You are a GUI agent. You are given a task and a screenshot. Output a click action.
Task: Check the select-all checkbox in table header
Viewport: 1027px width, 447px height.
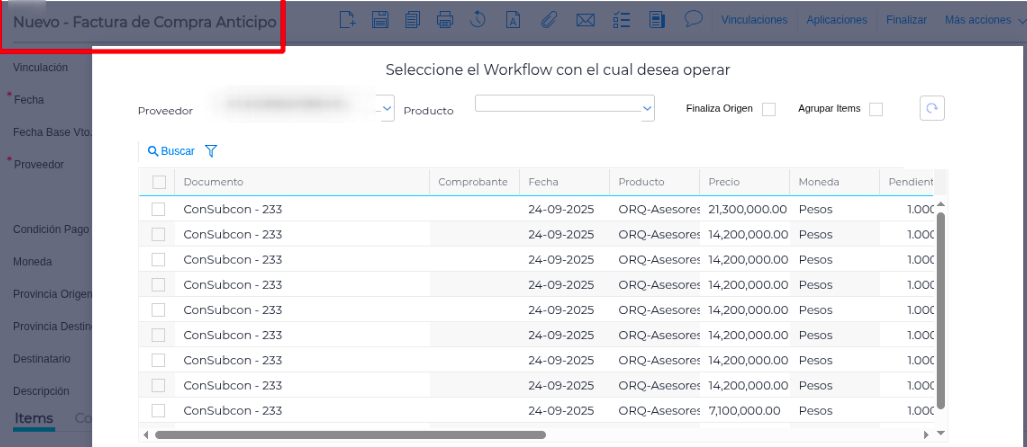pos(159,182)
